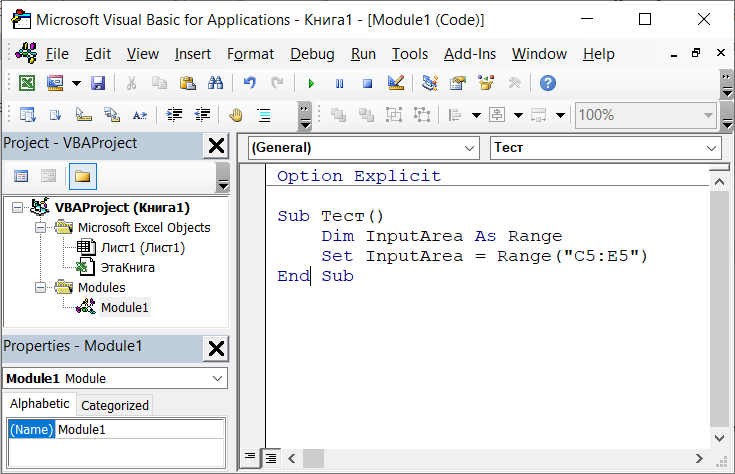Close the Properties - Module1 panel

(x=216, y=349)
